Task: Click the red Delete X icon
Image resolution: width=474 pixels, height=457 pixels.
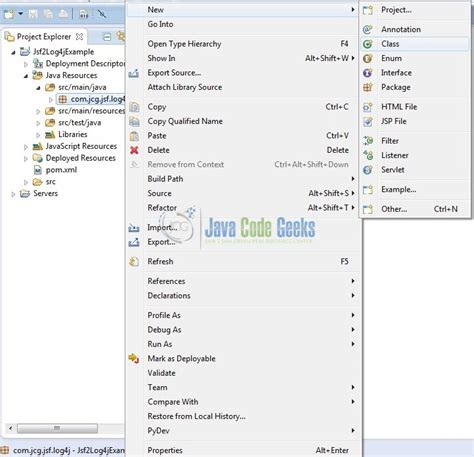Action: (134, 150)
